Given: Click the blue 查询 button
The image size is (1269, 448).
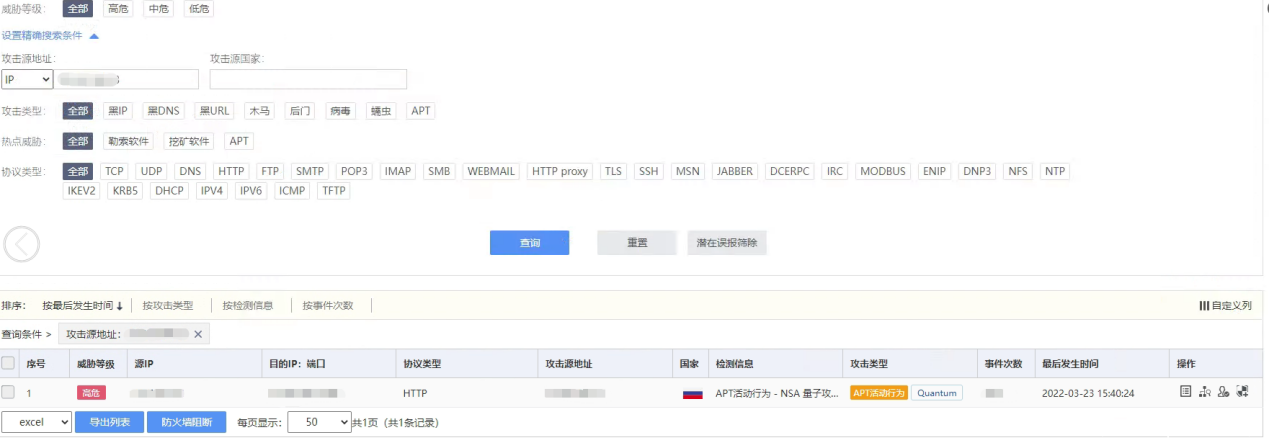Looking at the screenshot, I should tap(529, 243).
